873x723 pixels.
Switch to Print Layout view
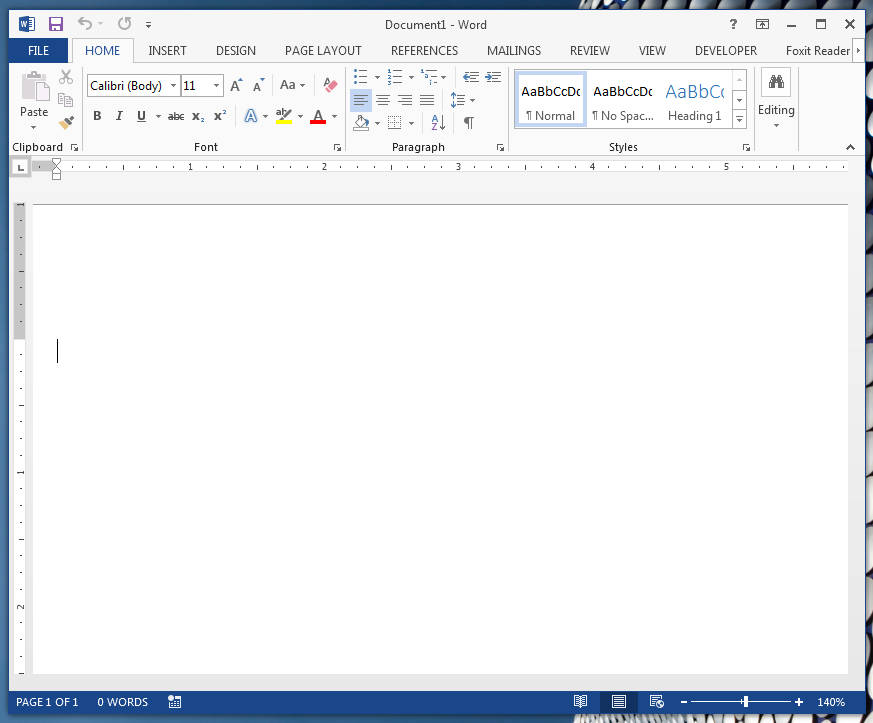(x=619, y=702)
